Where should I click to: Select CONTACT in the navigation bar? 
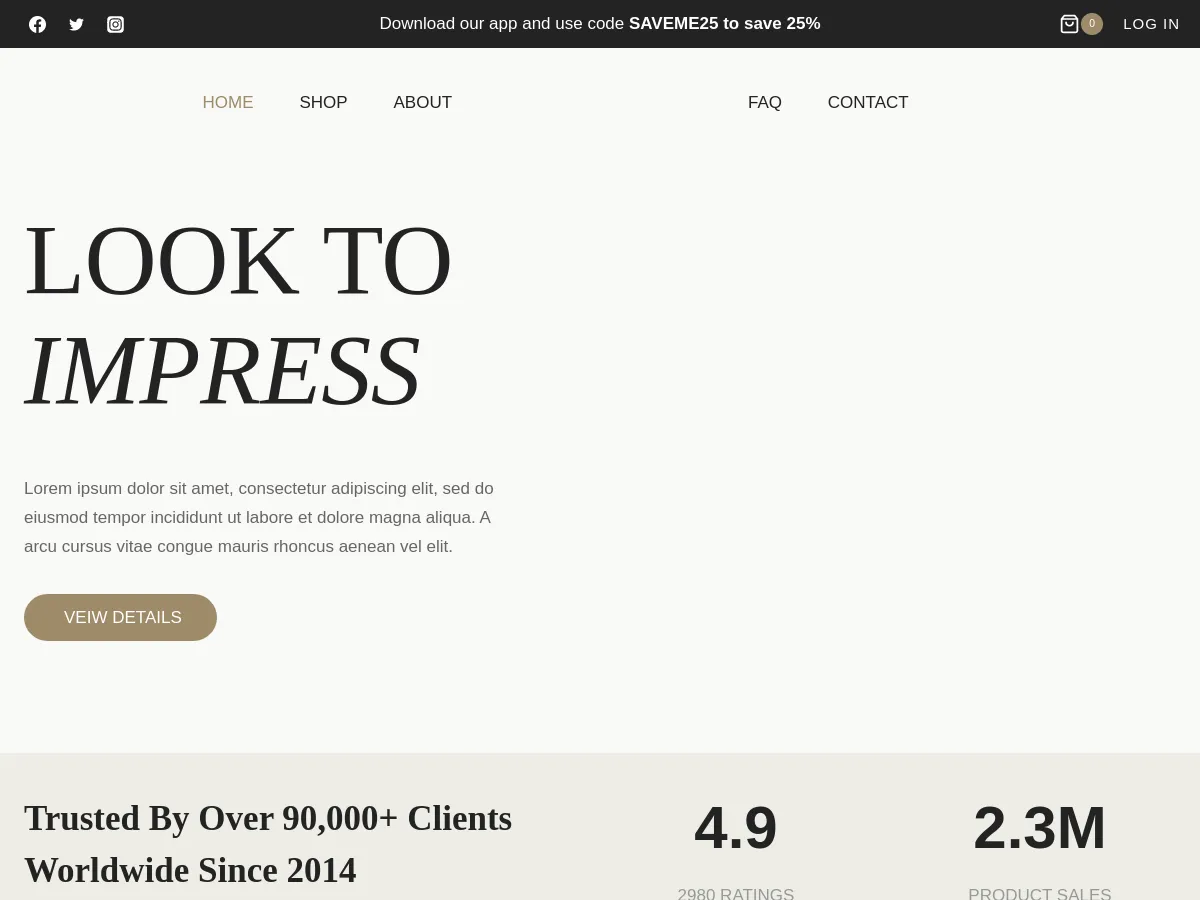[x=867, y=103]
